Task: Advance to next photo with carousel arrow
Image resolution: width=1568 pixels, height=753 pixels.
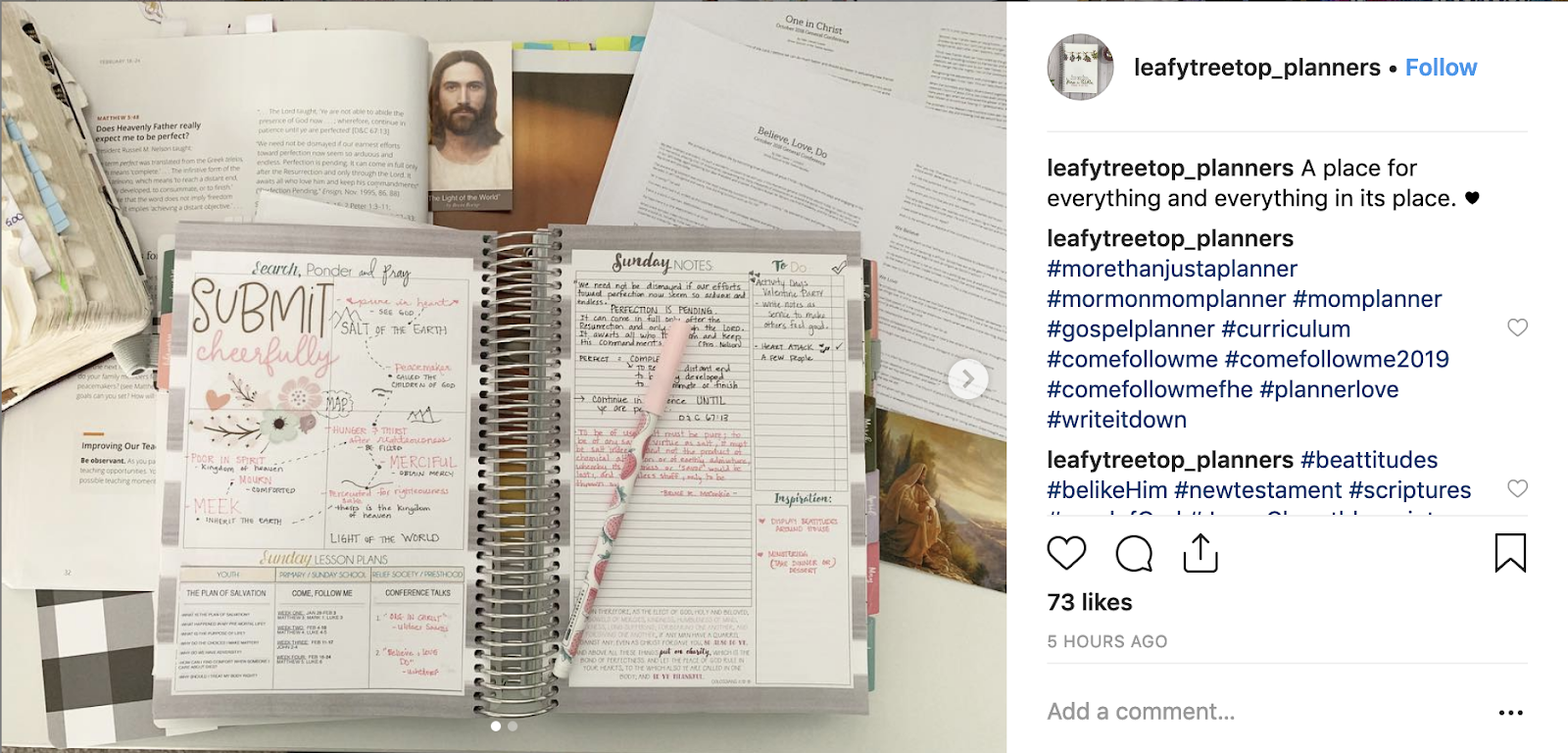Action: 967,378
